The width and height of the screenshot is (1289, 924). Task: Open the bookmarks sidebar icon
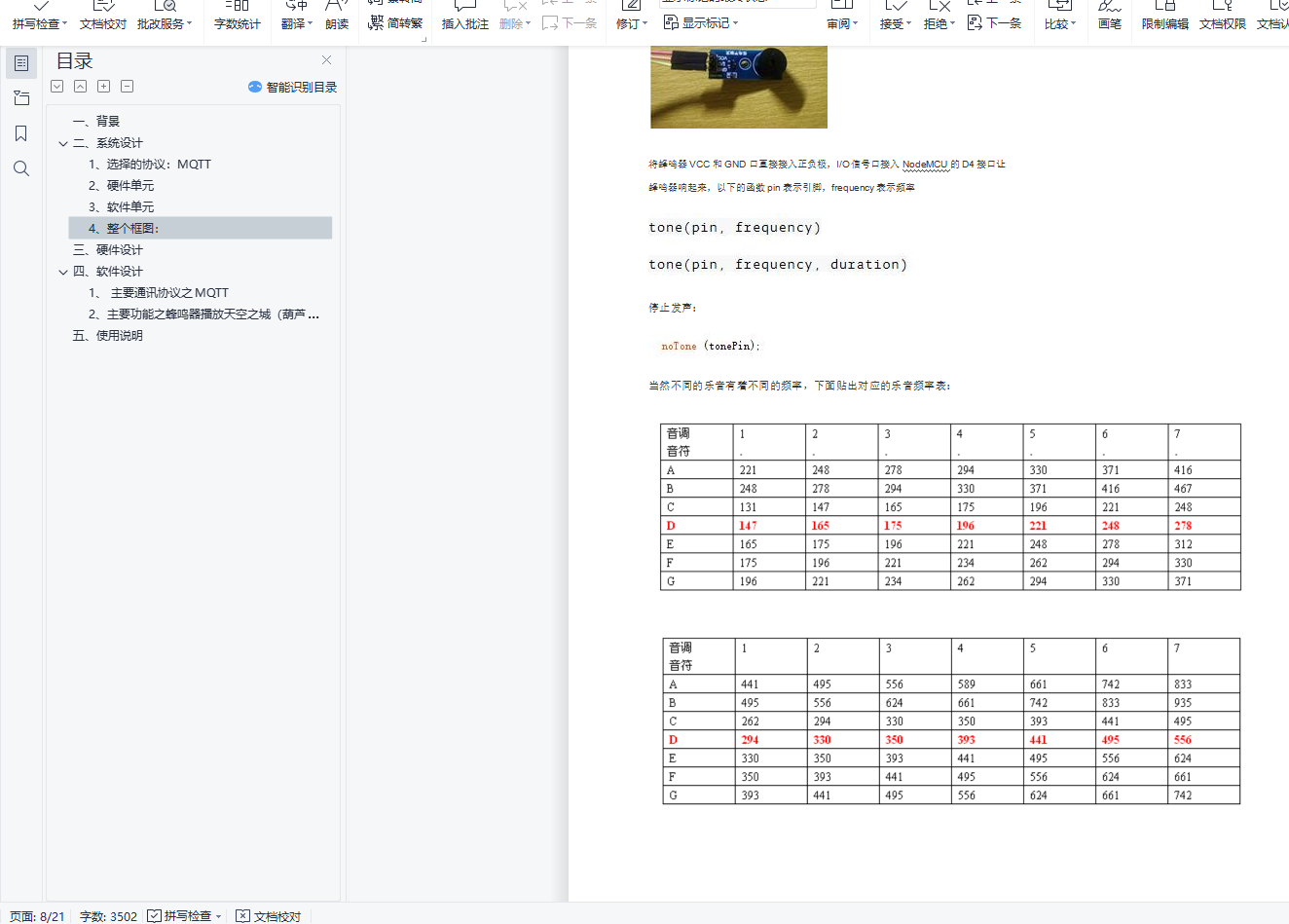[21, 133]
